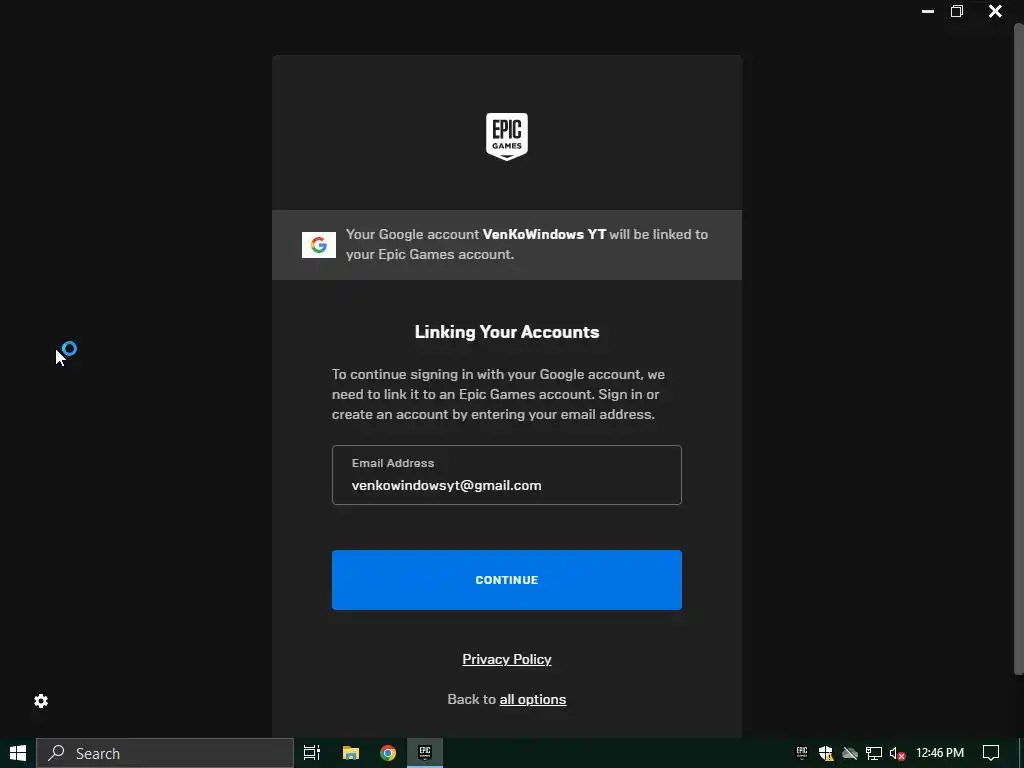1024x768 pixels.
Task: Open the Privacy Policy link
Action: point(507,660)
